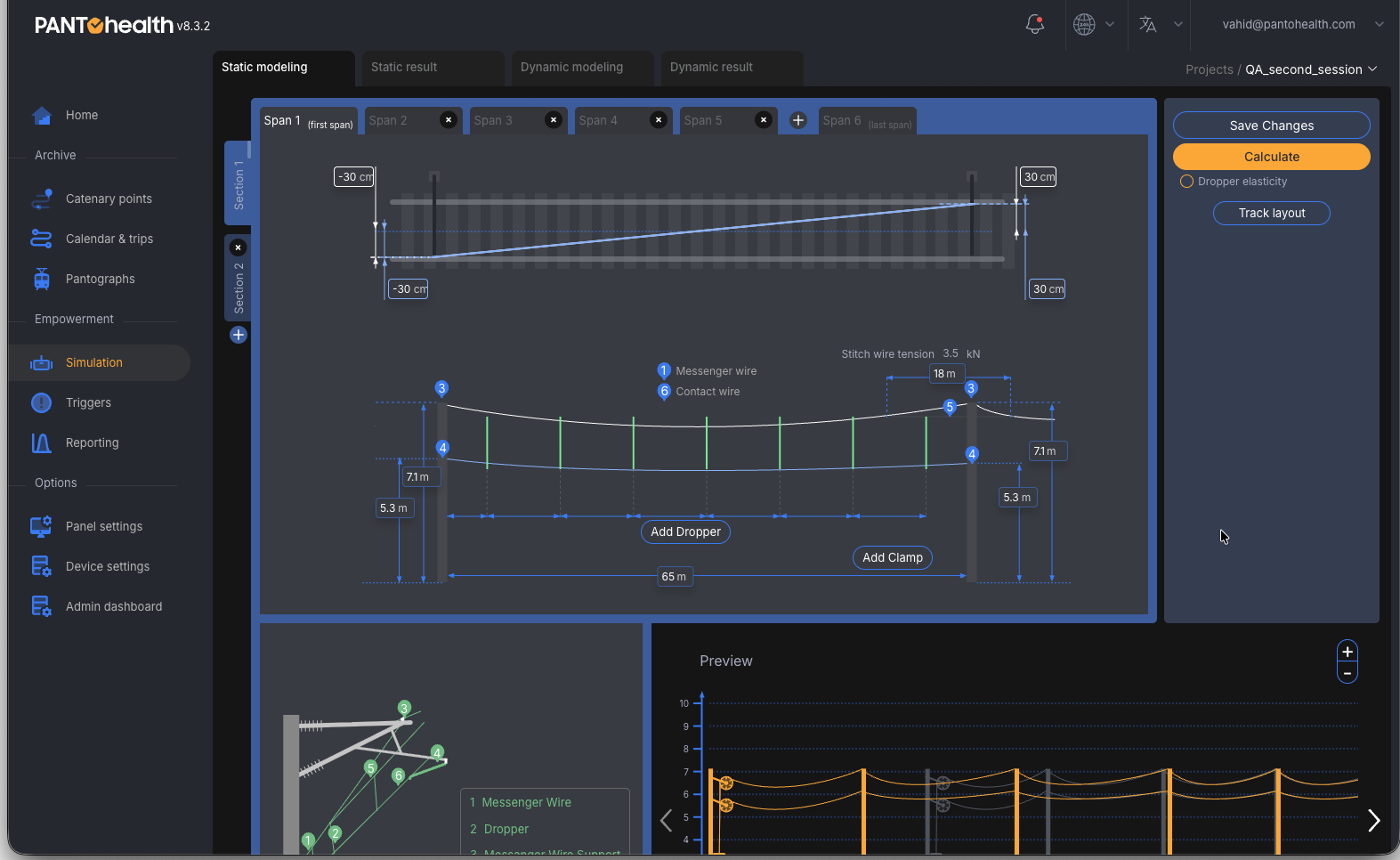1400x860 pixels.
Task: Open Device settings
Action: [x=108, y=566]
